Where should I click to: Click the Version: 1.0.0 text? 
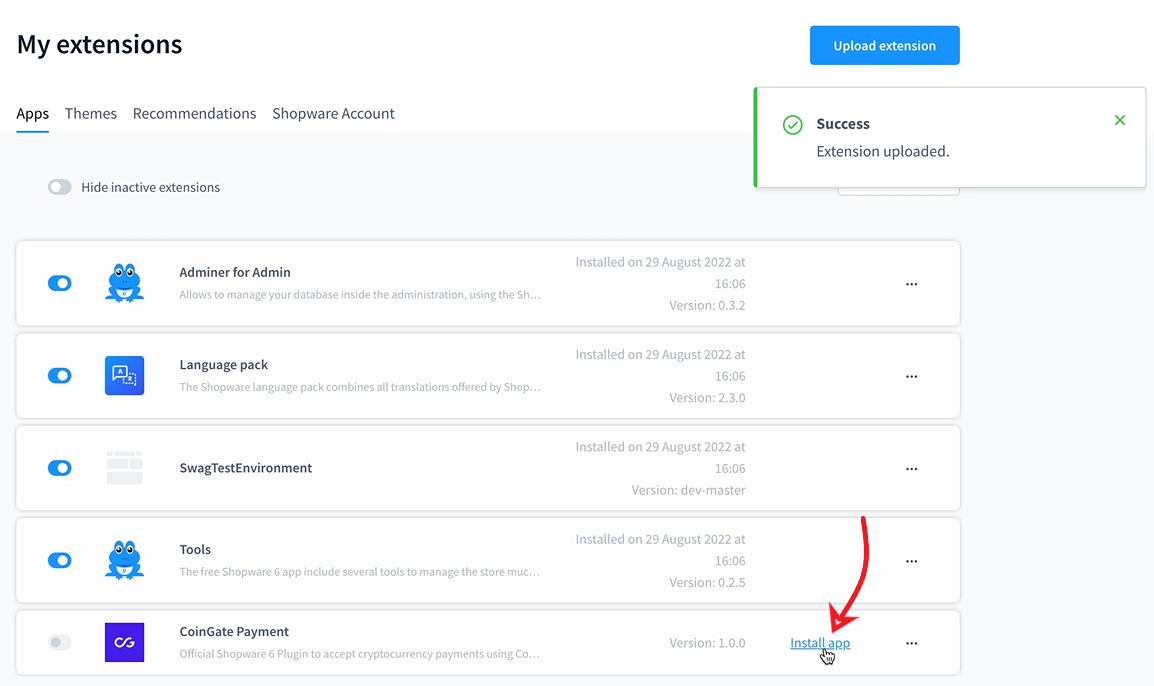707,643
